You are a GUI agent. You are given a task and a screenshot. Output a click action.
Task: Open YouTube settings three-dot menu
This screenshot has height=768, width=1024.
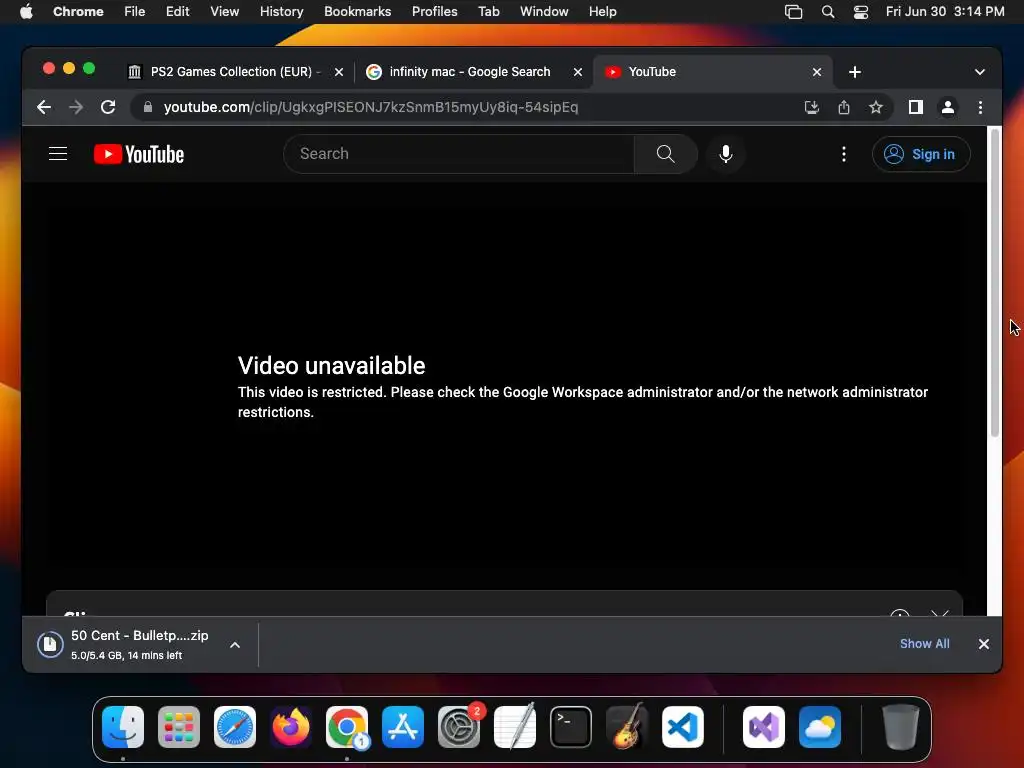click(844, 154)
